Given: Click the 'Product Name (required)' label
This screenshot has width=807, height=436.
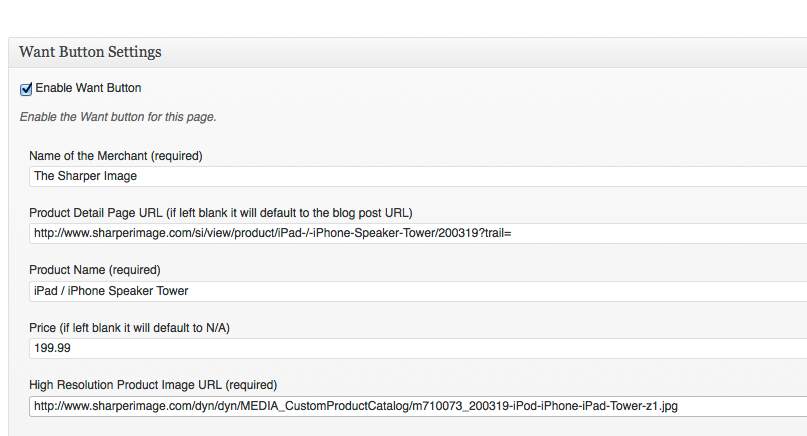Looking at the screenshot, I should point(95,270).
